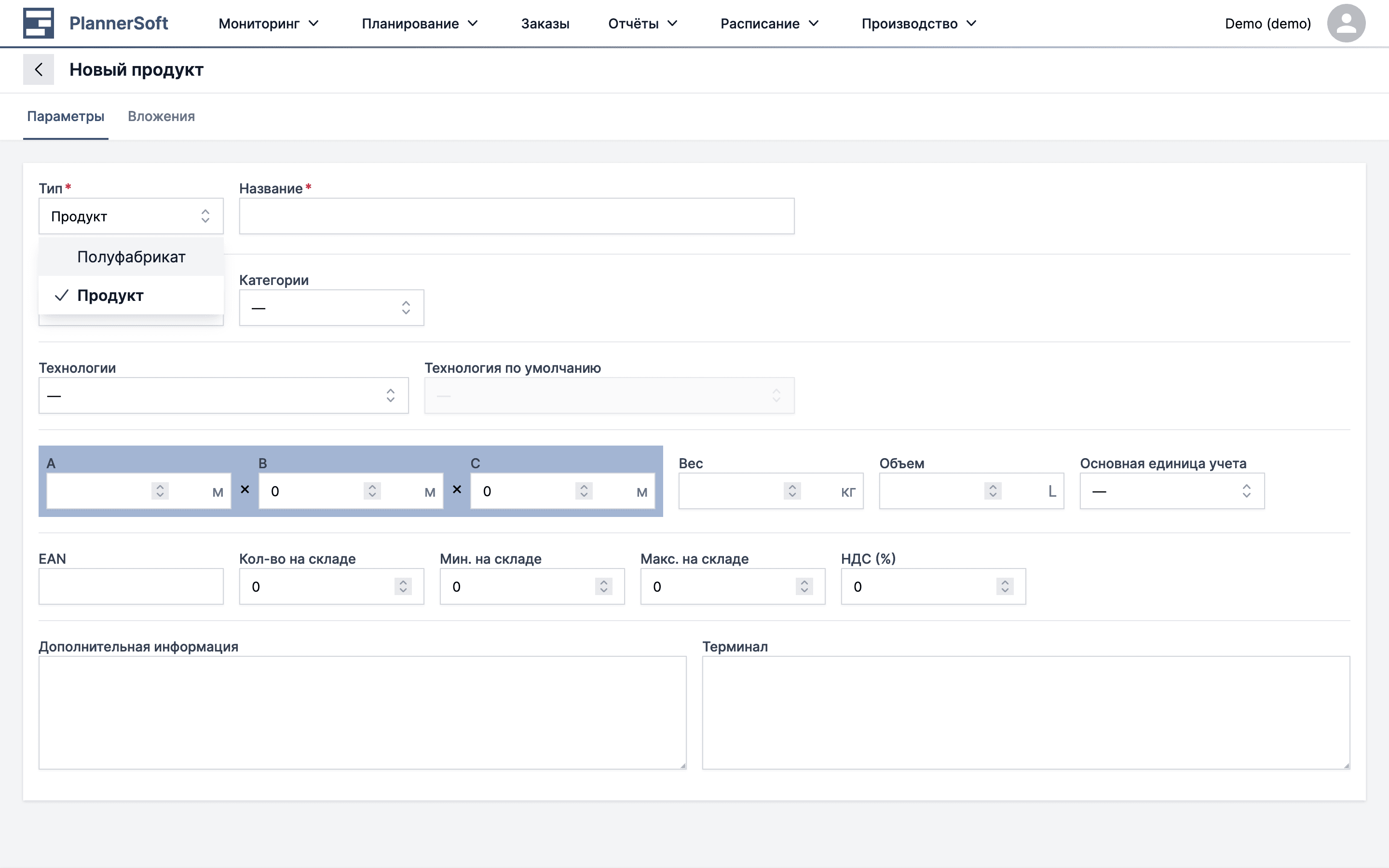Open the Планирование menu
Viewport: 1389px width, 868px height.
[x=419, y=24]
